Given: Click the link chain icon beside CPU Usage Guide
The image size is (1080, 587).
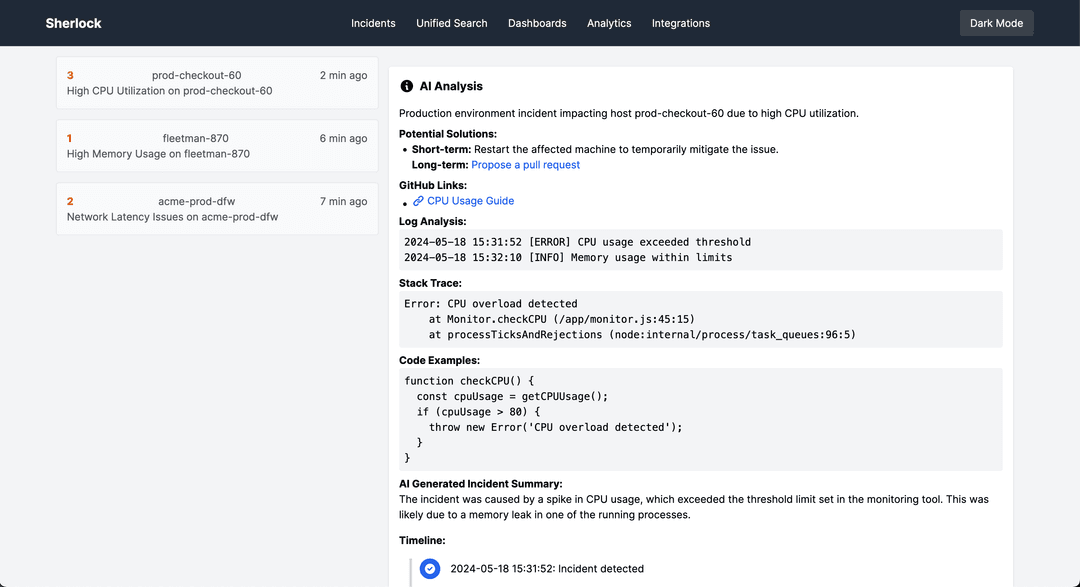Looking at the screenshot, I should point(418,201).
